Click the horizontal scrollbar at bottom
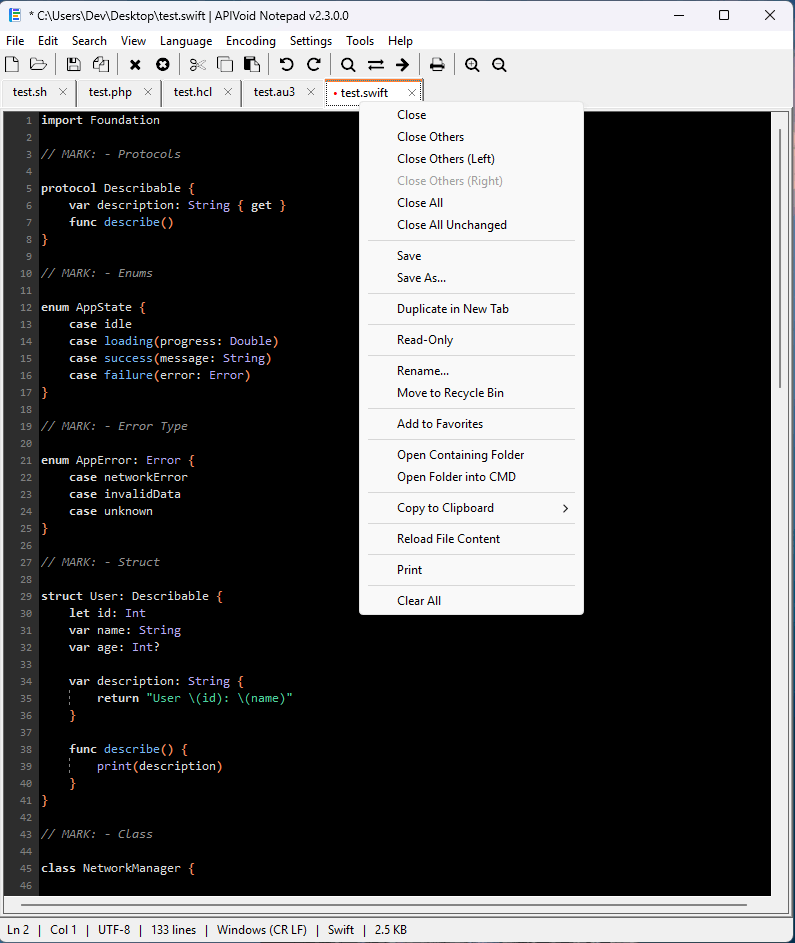 [x=384, y=904]
